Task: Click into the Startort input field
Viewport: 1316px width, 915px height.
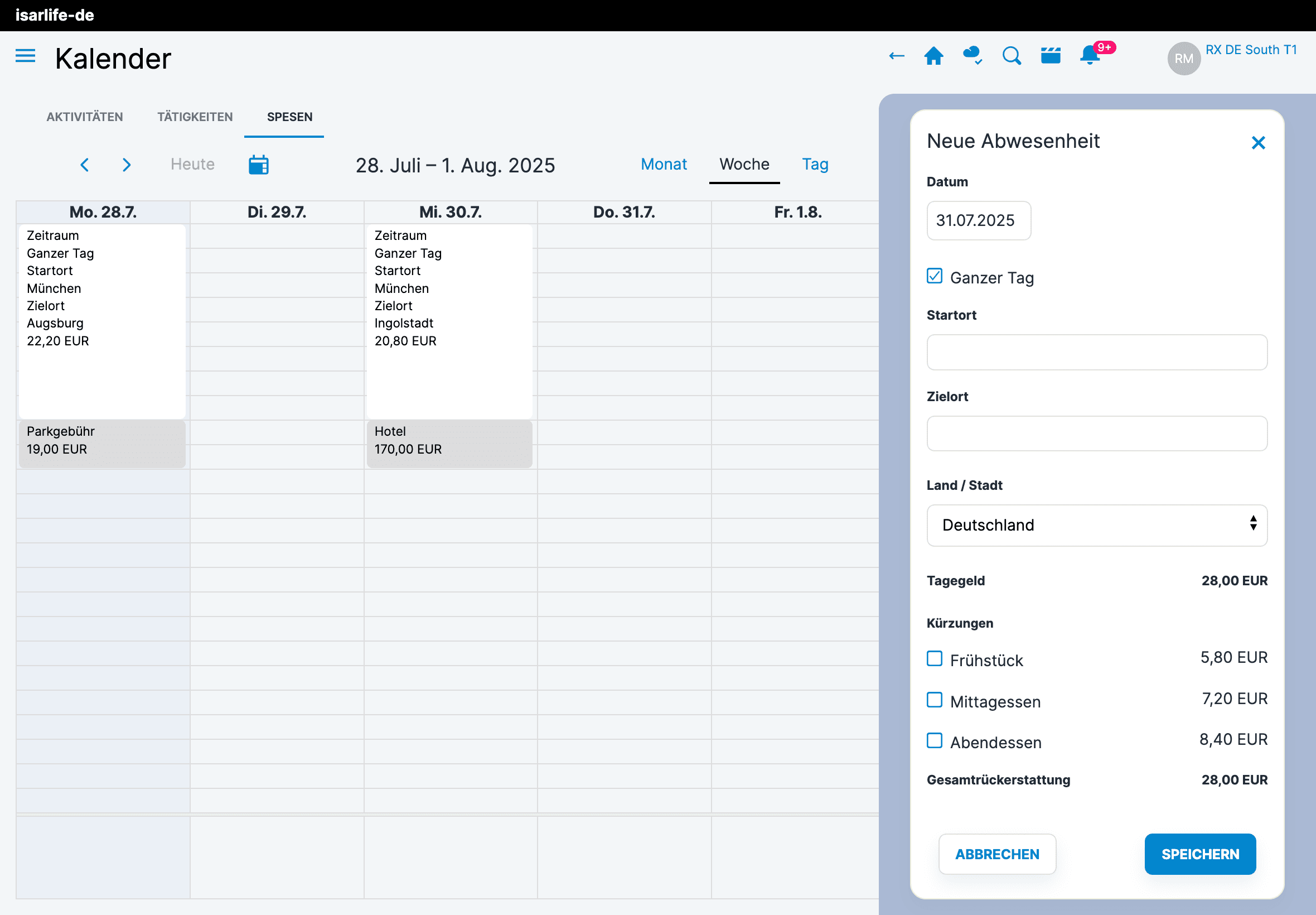Action: pyautogui.click(x=1096, y=353)
